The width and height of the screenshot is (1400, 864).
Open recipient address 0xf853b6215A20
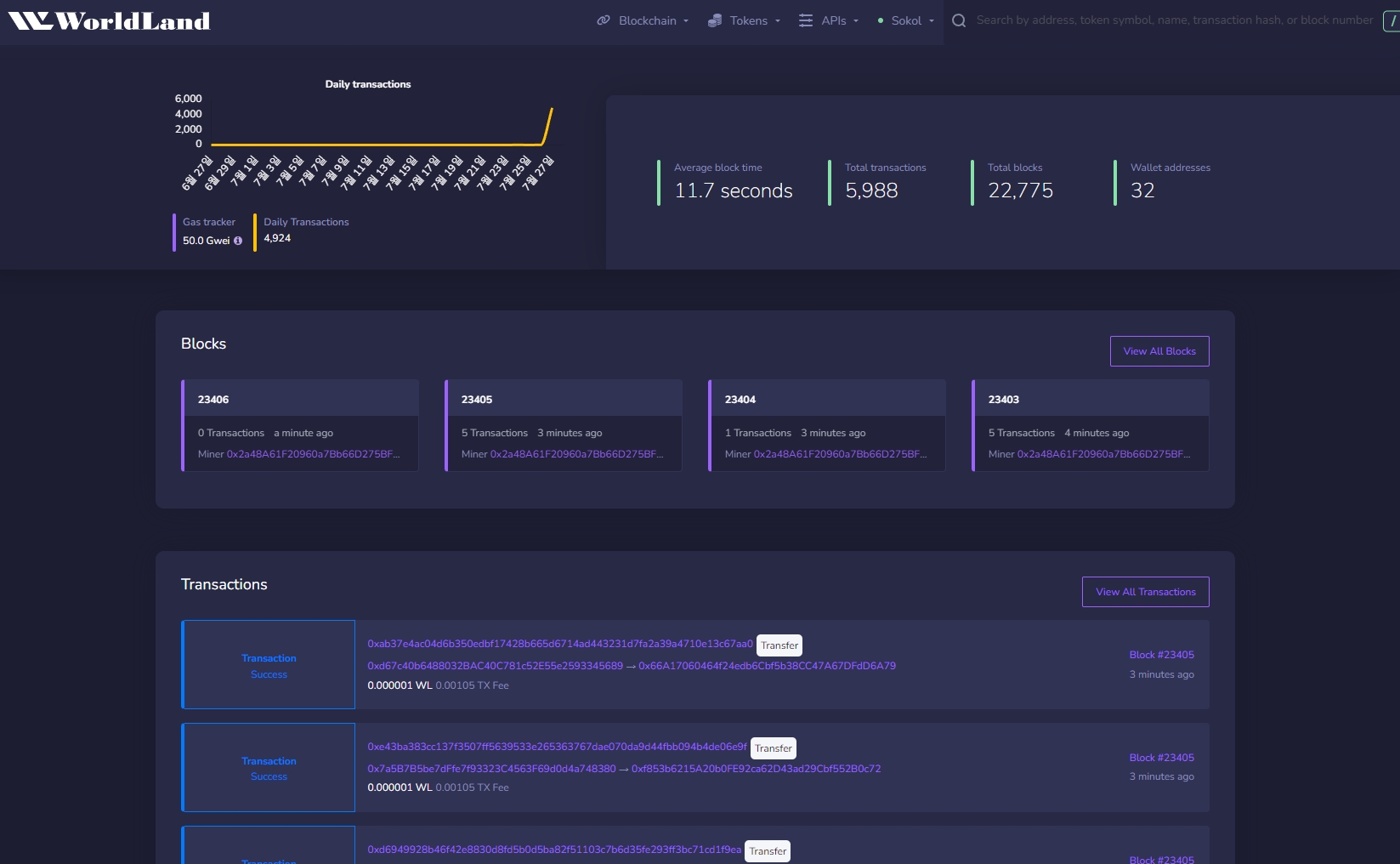coord(756,769)
